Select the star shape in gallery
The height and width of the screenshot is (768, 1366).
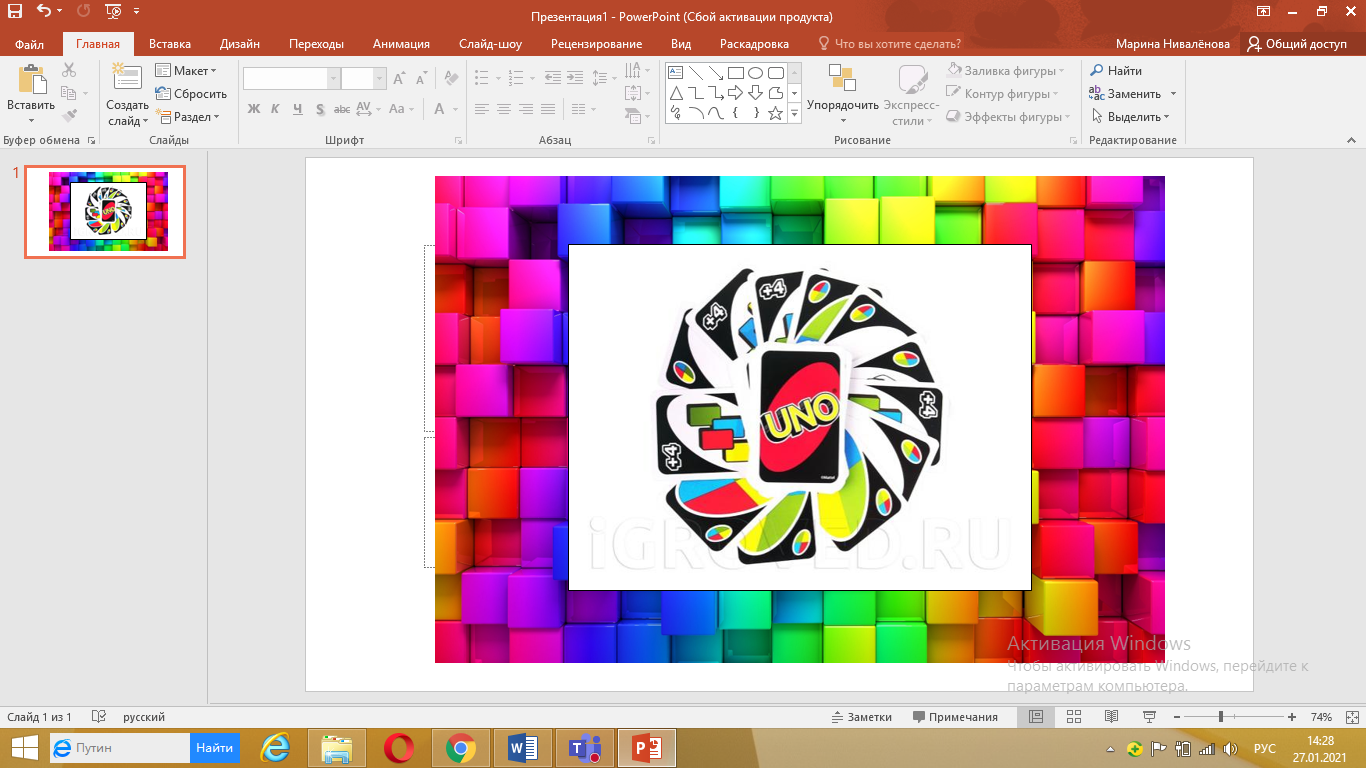coord(775,113)
